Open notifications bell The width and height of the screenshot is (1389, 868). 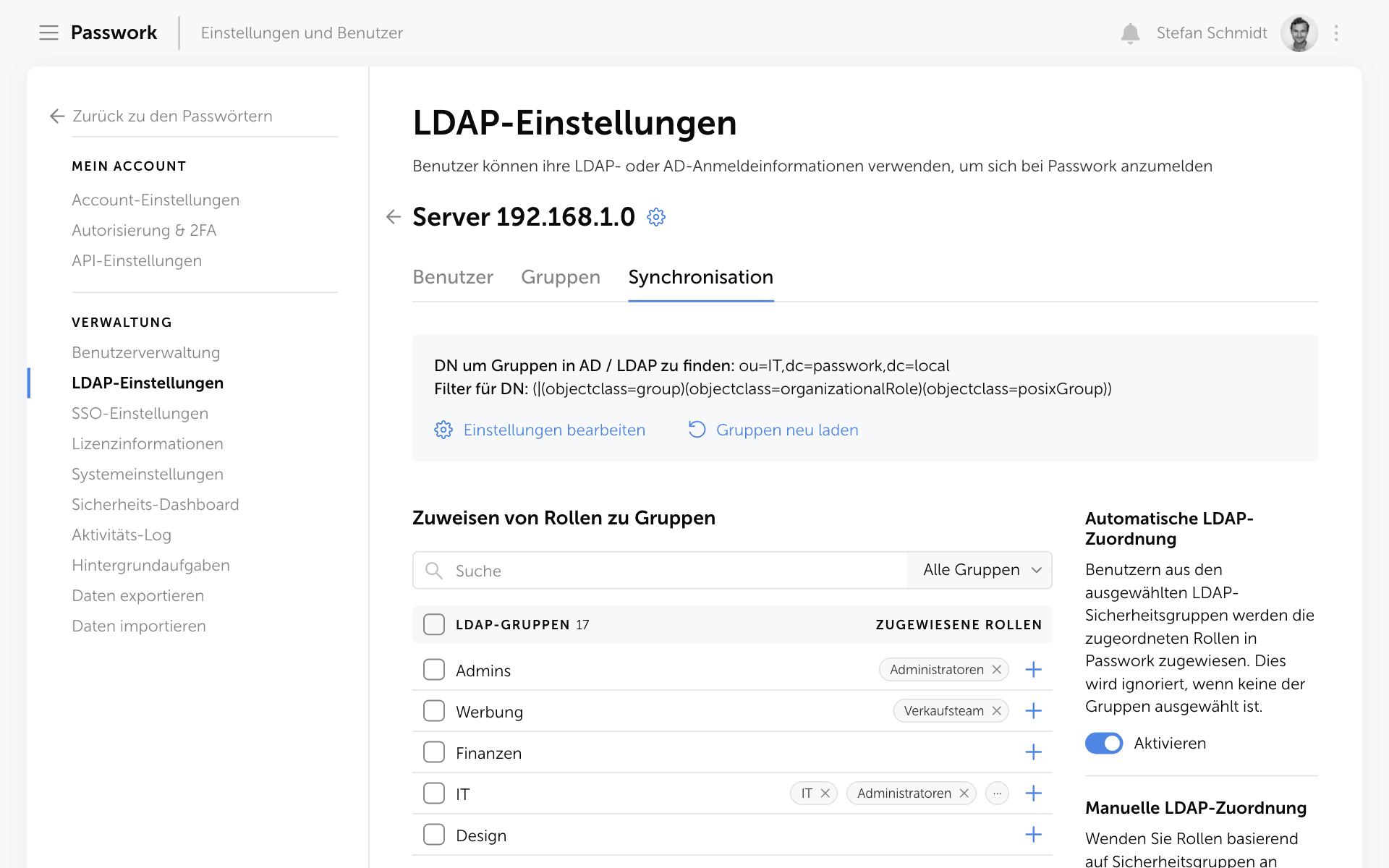coord(1130,33)
